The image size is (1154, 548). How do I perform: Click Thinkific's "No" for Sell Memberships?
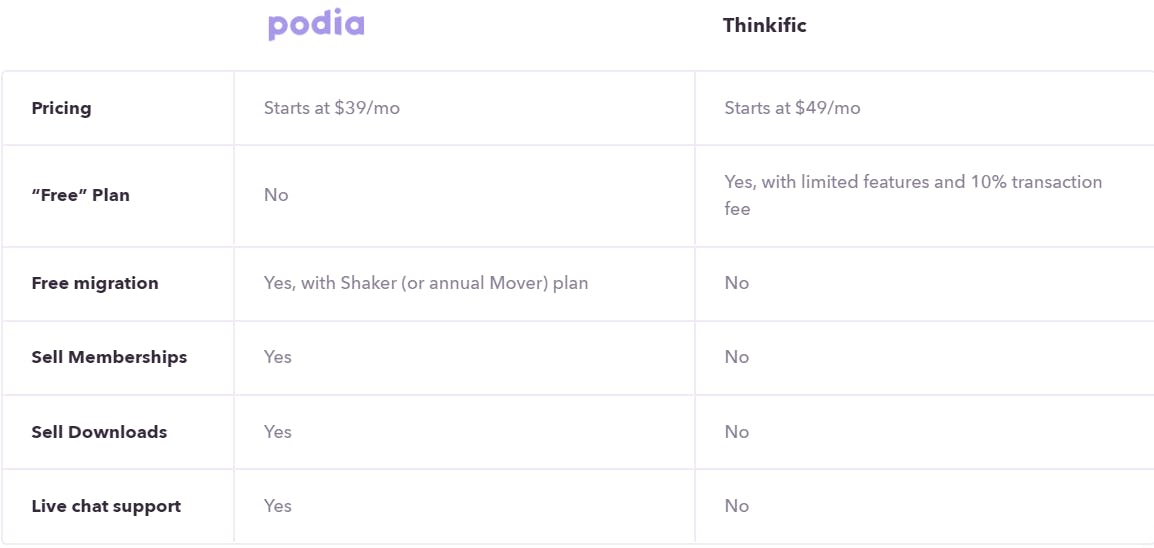point(737,357)
